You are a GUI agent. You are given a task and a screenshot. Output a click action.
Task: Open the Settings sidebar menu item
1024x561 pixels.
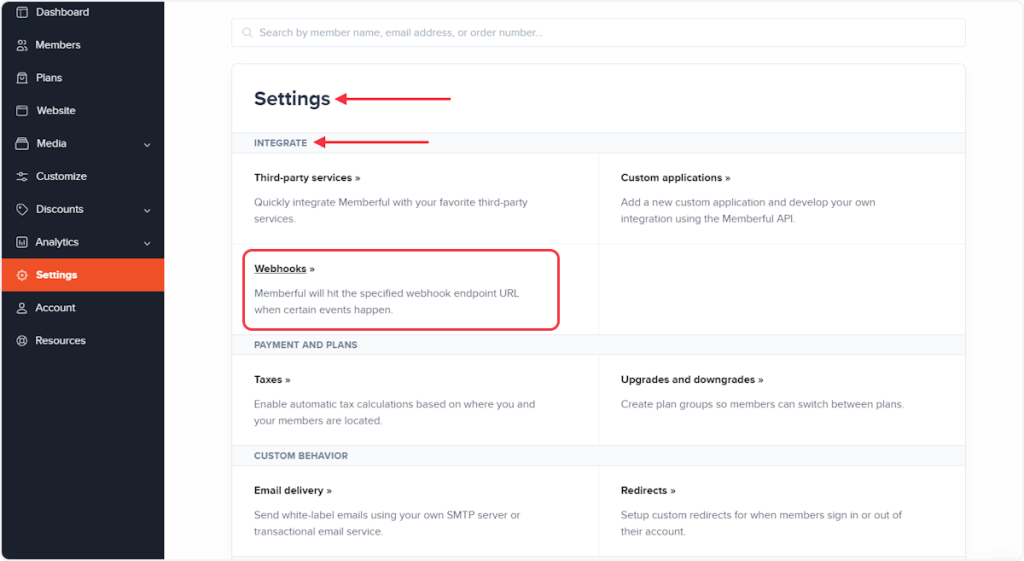coord(56,275)
